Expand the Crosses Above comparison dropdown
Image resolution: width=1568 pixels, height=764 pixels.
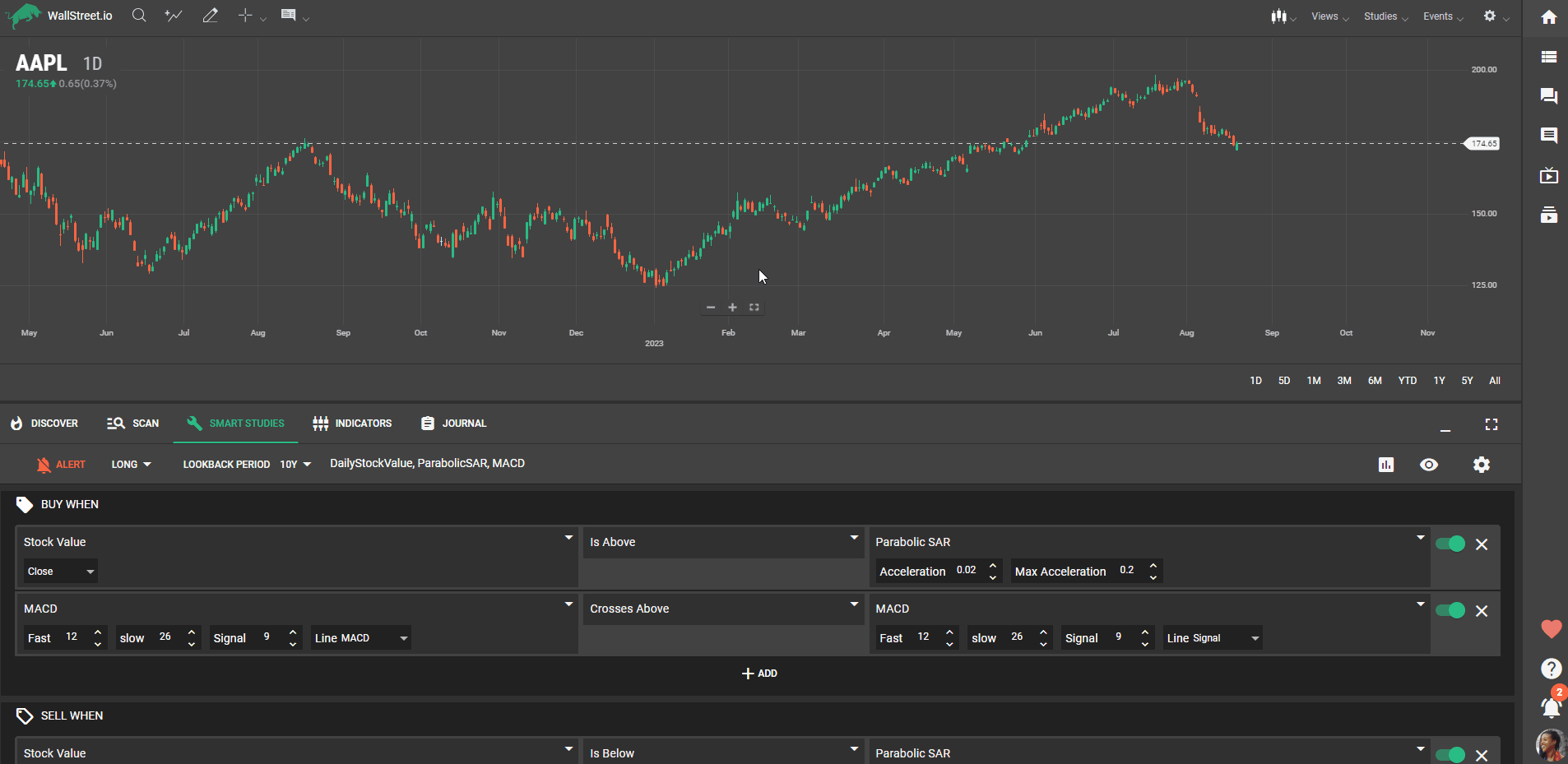coord(723,609)
